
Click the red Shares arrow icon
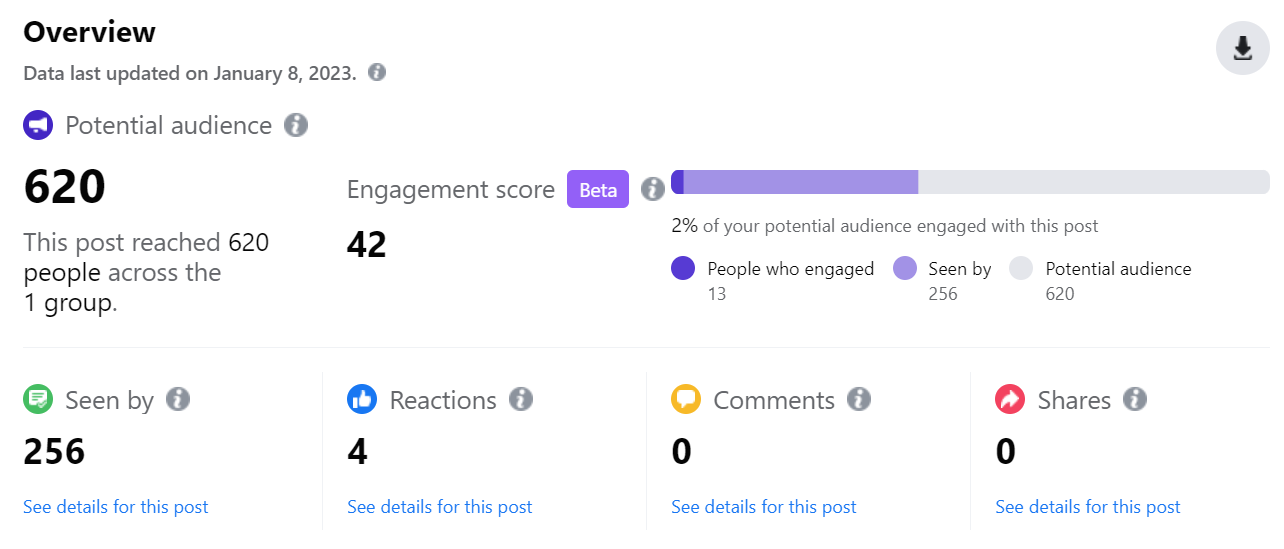coord(1010,400)
